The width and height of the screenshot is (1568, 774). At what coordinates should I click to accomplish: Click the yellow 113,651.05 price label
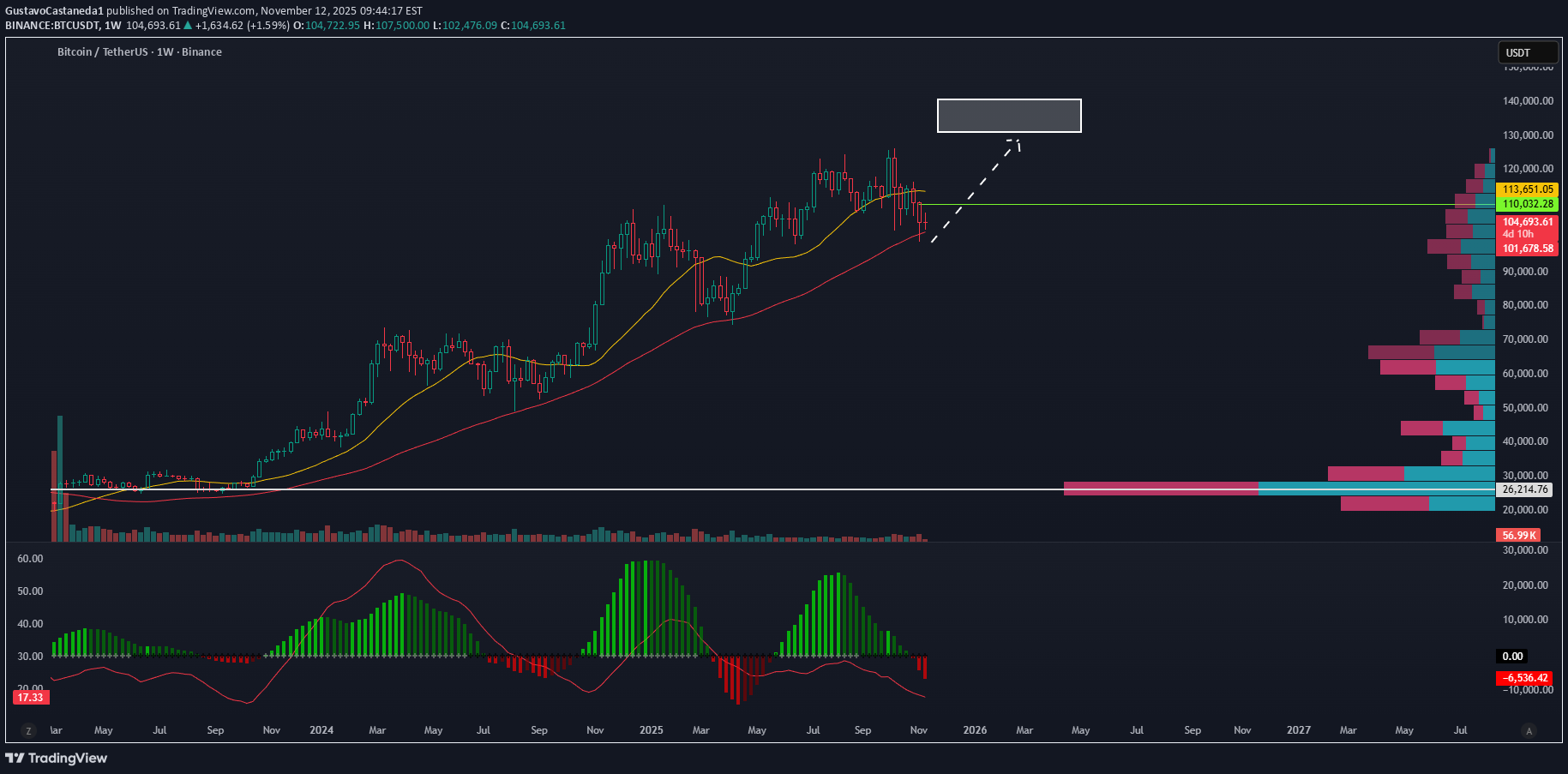tap(1527, 189)
